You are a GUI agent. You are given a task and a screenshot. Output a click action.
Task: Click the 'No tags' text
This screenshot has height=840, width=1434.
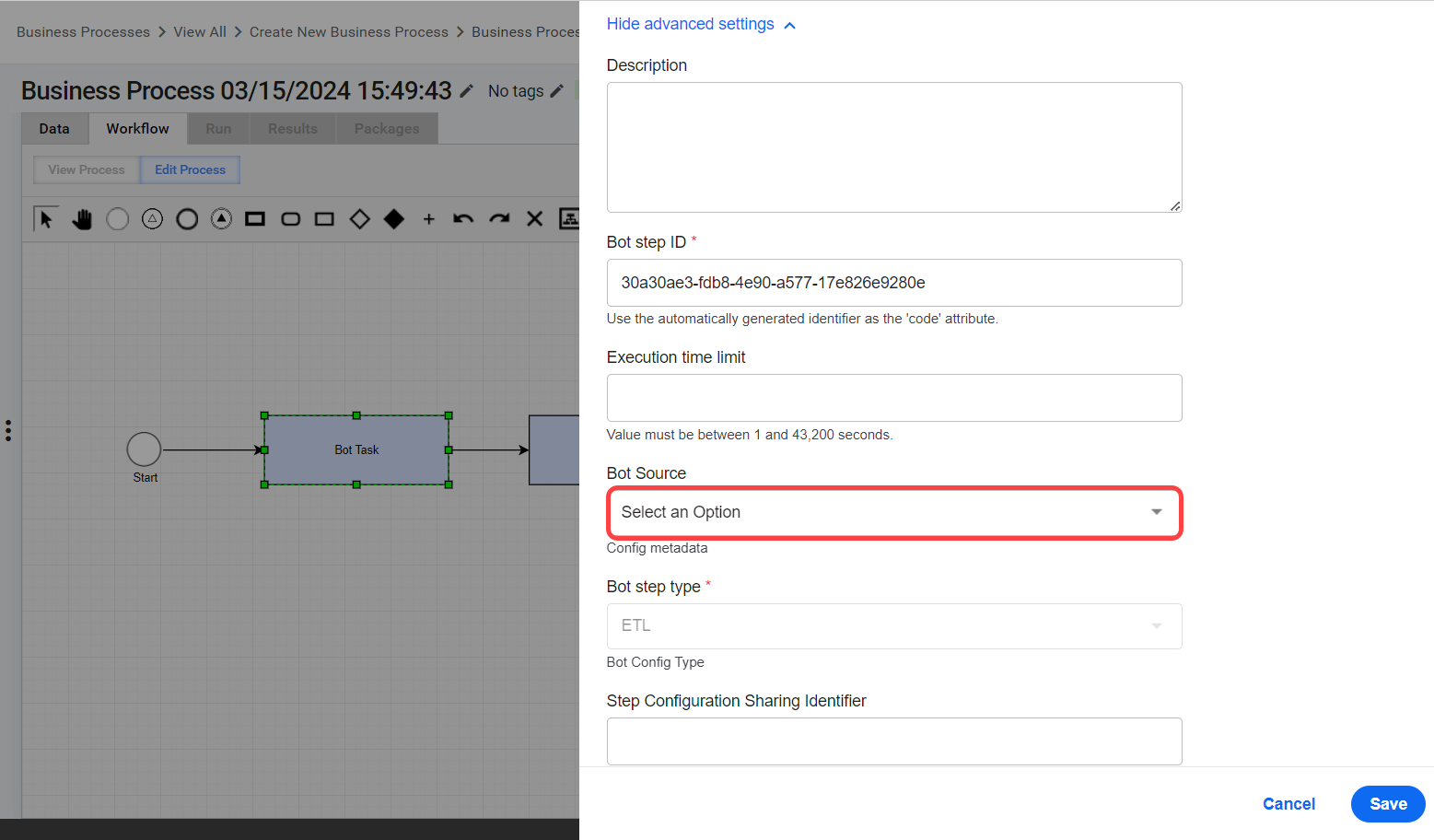coord(516,91)
